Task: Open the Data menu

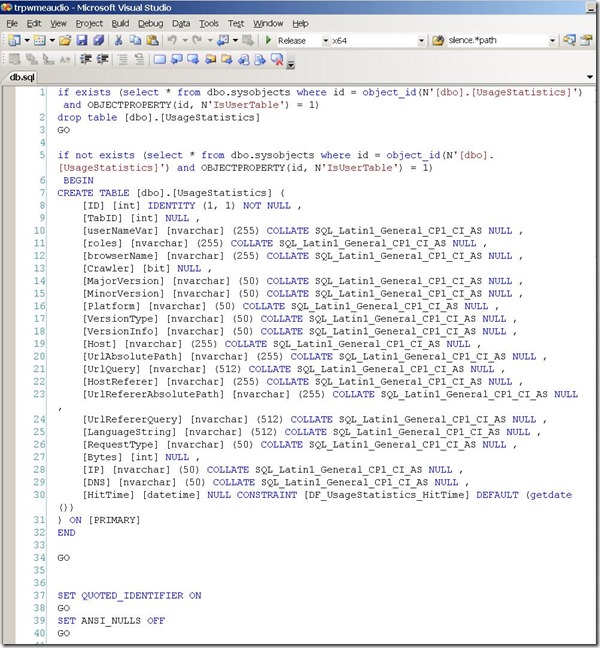Action: pos(181,24)
